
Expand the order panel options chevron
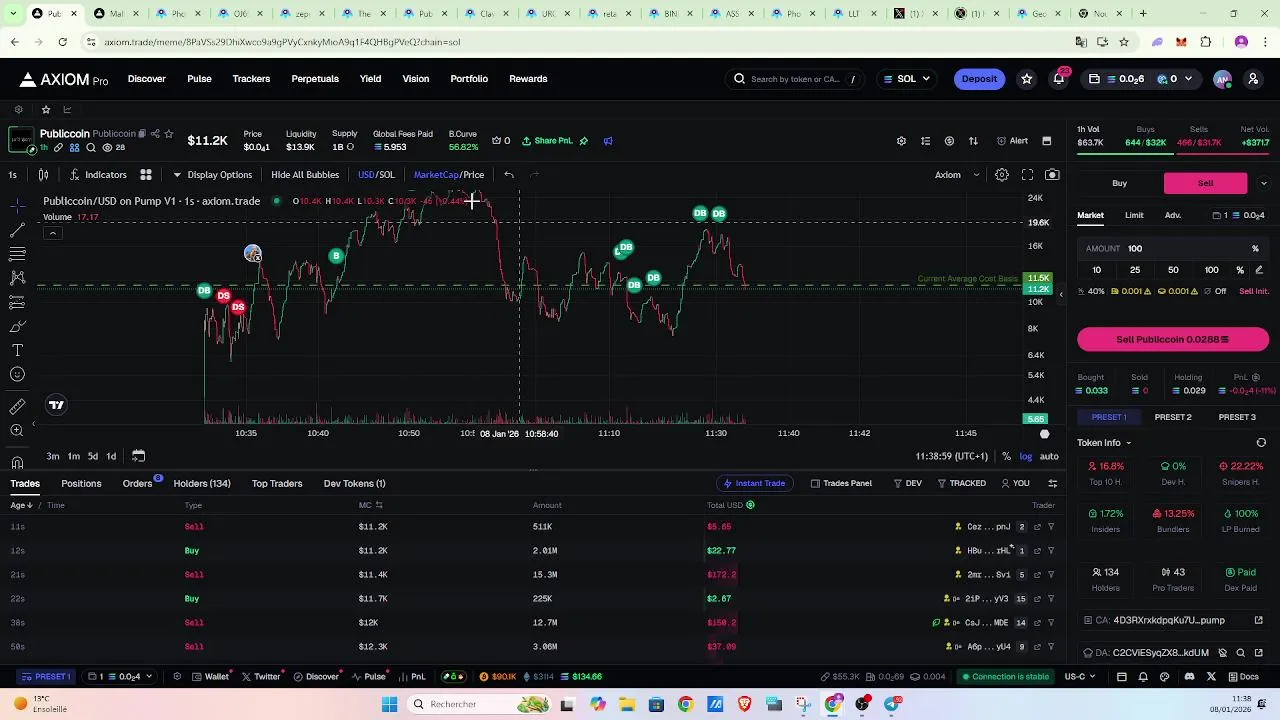pos(1263,184)
